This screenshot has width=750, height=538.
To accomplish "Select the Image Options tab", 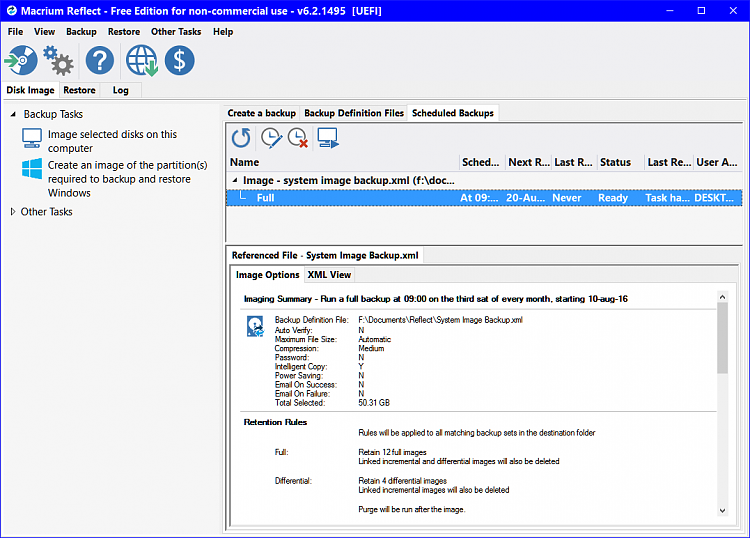I will point(267,274).
